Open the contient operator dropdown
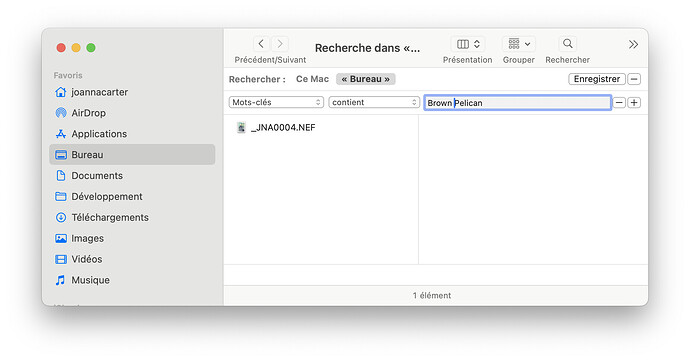This screenshot has width=690, height=360. click(374, 102)
